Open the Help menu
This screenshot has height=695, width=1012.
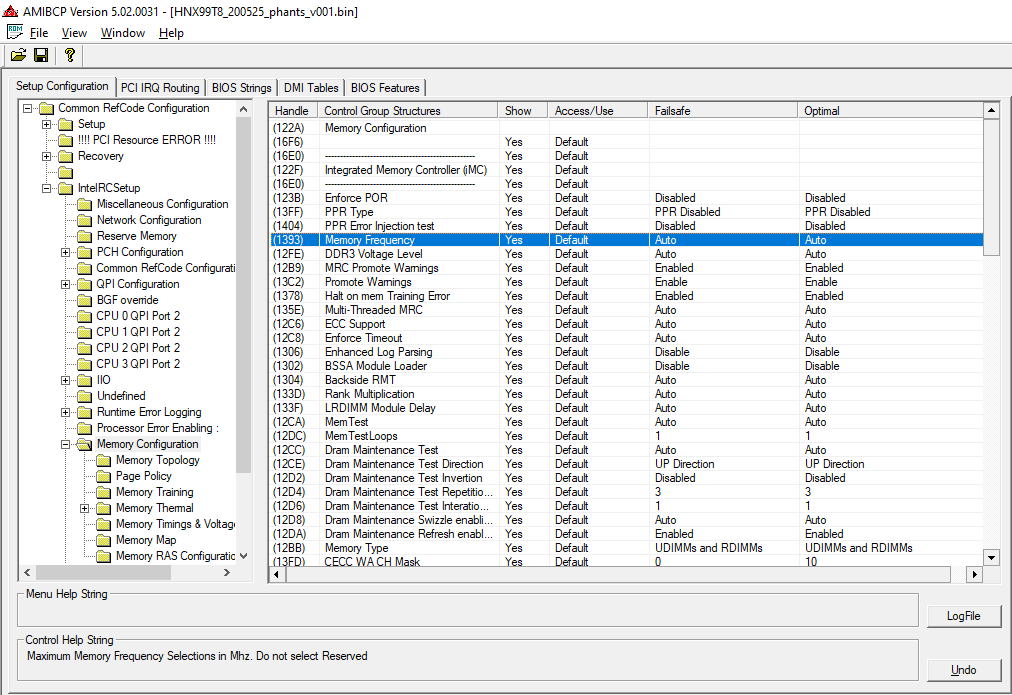tap(171, 33)
